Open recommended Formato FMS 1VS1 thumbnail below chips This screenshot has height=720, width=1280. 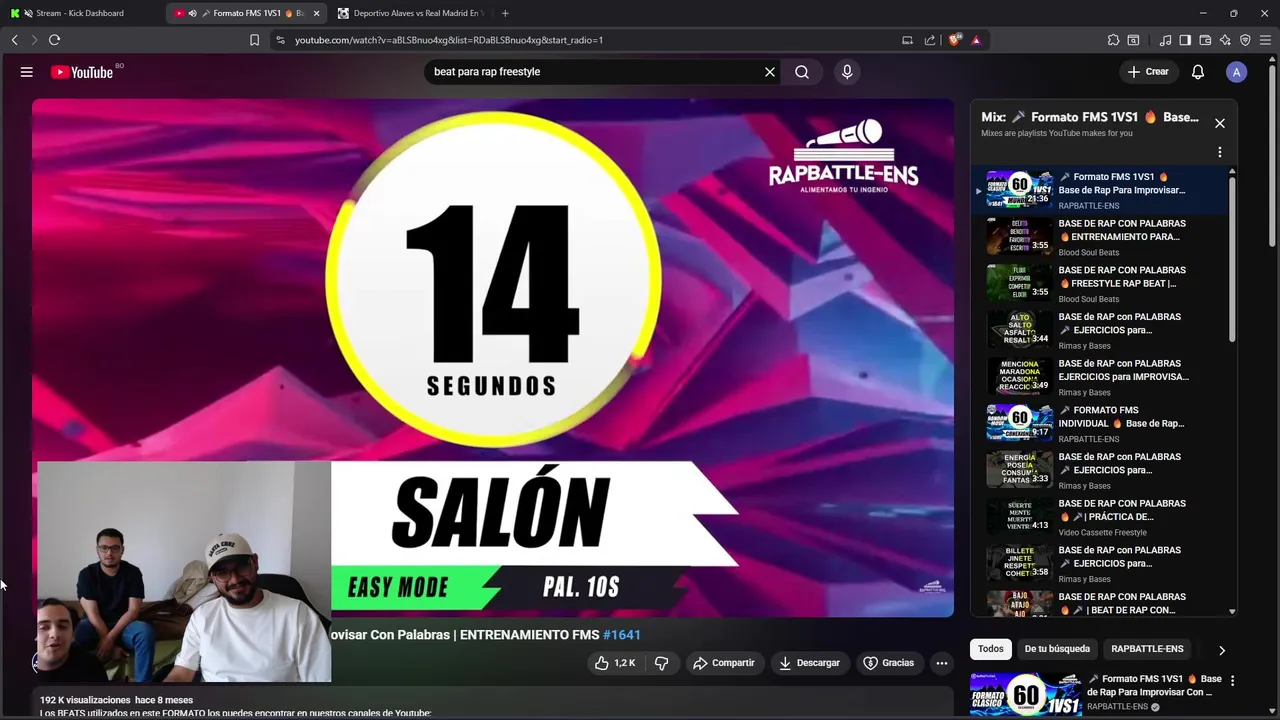point(1025,694)
